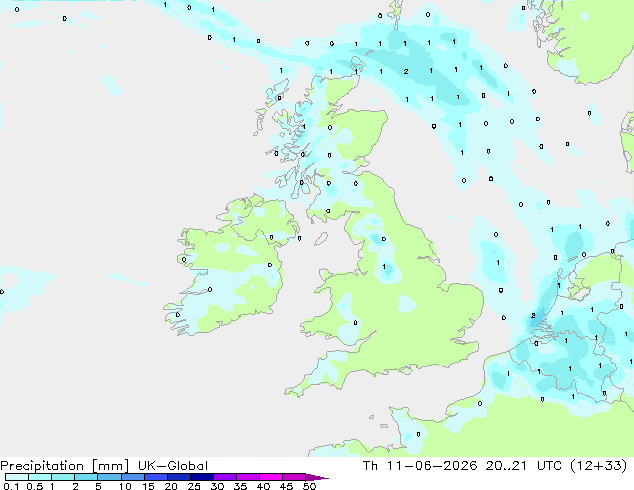Click the 0.1 to 0.5 mm legend swatch
Image resolution: width=634 pixels, height=490 pixels.
(17, 477)
